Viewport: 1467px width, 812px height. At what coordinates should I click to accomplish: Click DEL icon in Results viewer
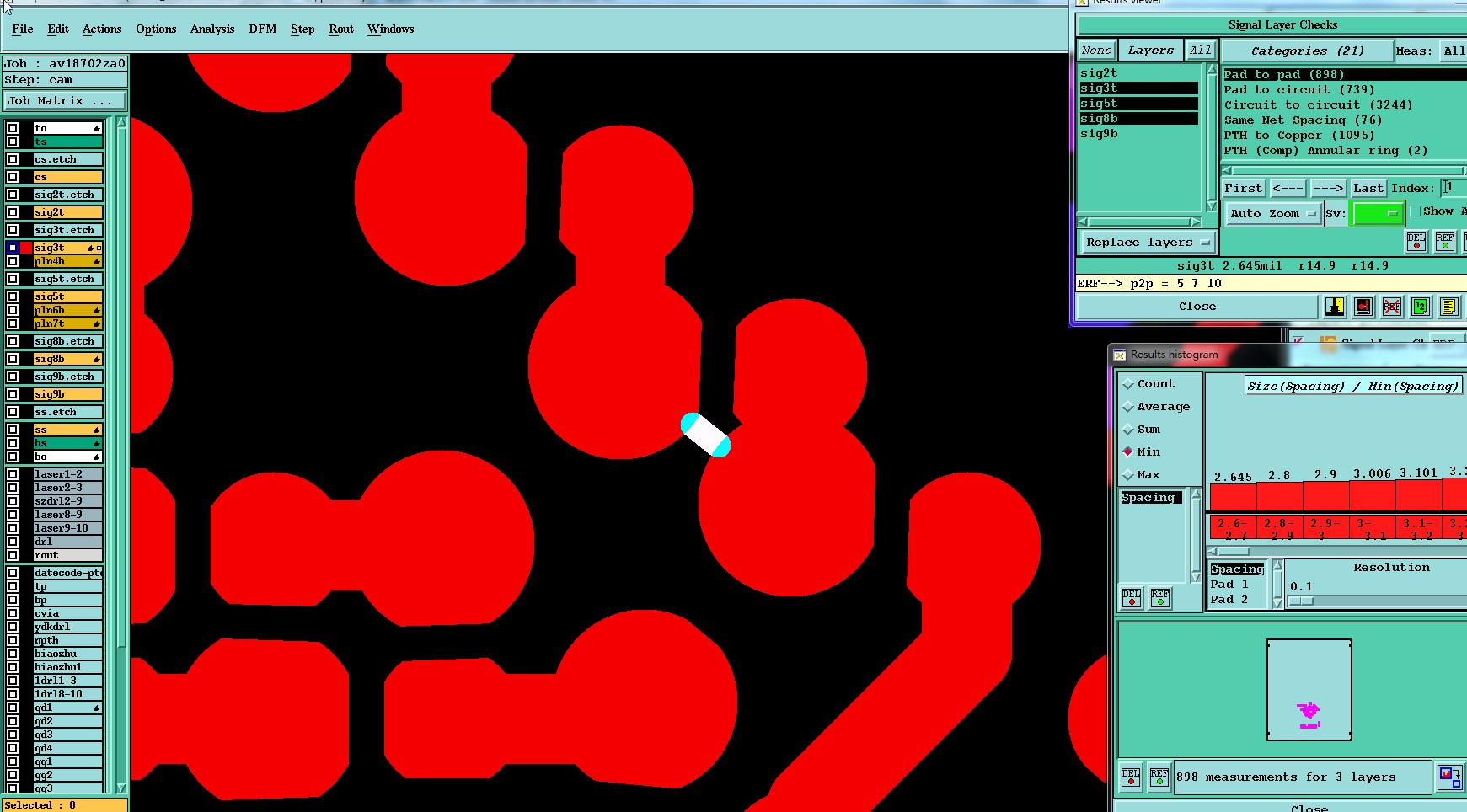(x=1416, y=243)
